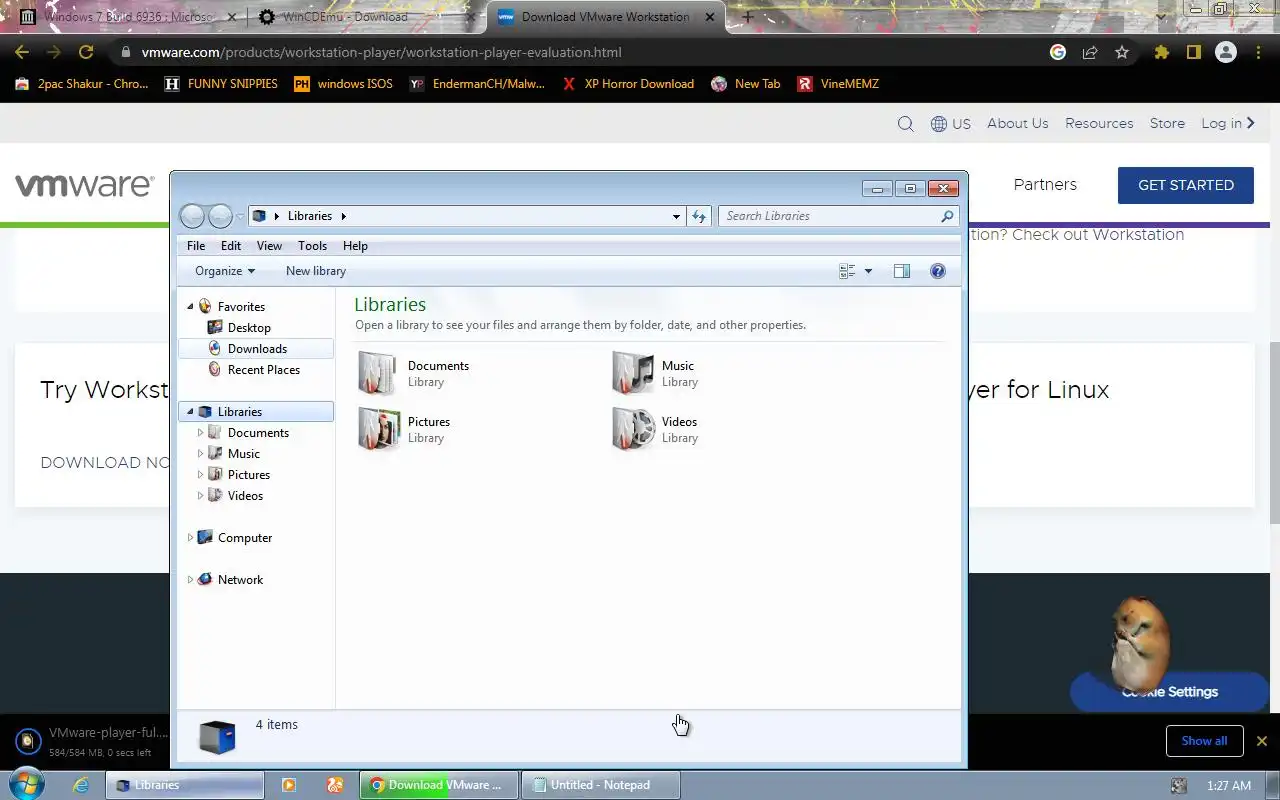Expand the Documents tree node
1280x800 pixels.
pos(200,433)
